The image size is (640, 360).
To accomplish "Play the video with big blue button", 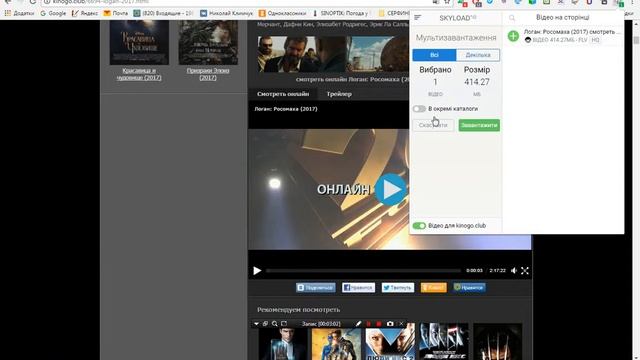I will click(390, 189).
